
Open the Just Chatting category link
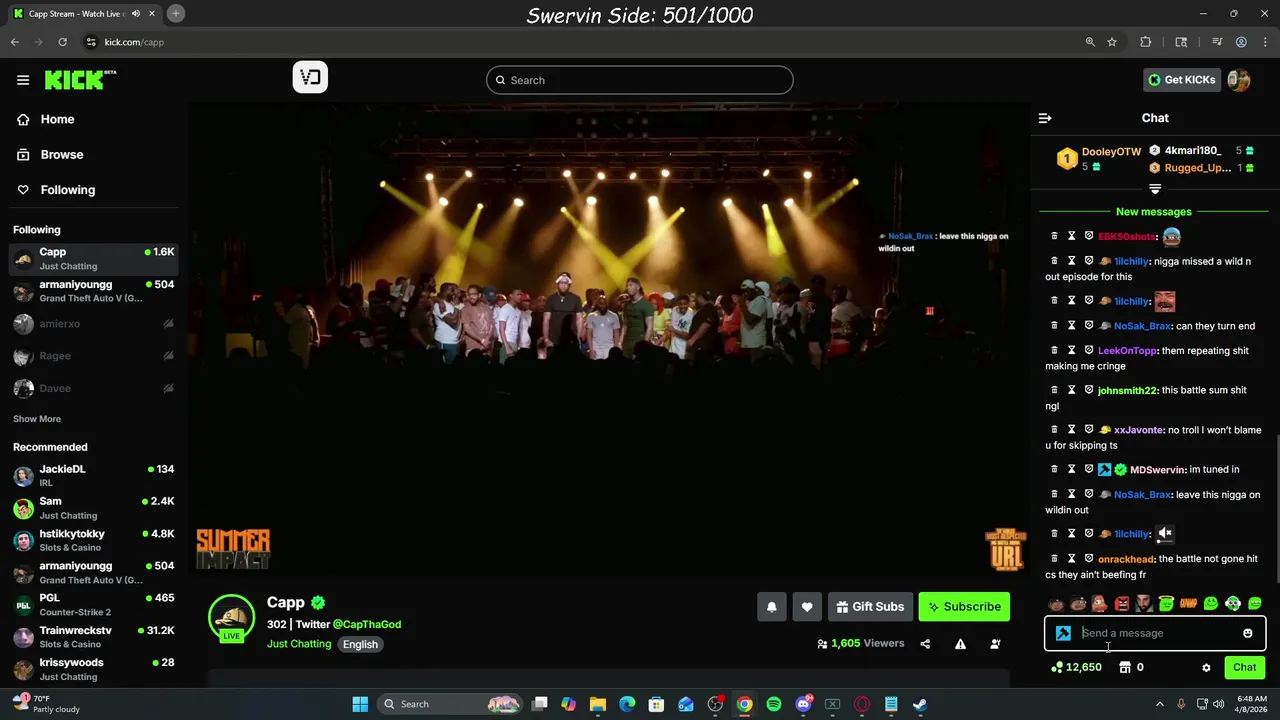pyautogui.click(x=299, y=644)
